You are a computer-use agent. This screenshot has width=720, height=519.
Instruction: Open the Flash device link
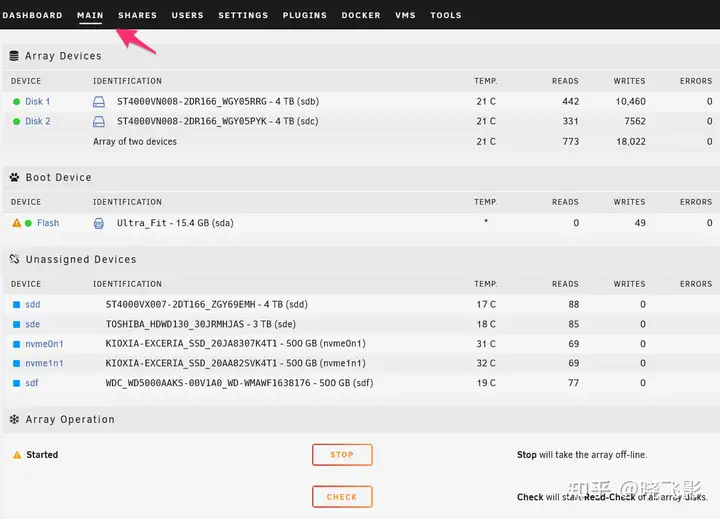[48, 223]
